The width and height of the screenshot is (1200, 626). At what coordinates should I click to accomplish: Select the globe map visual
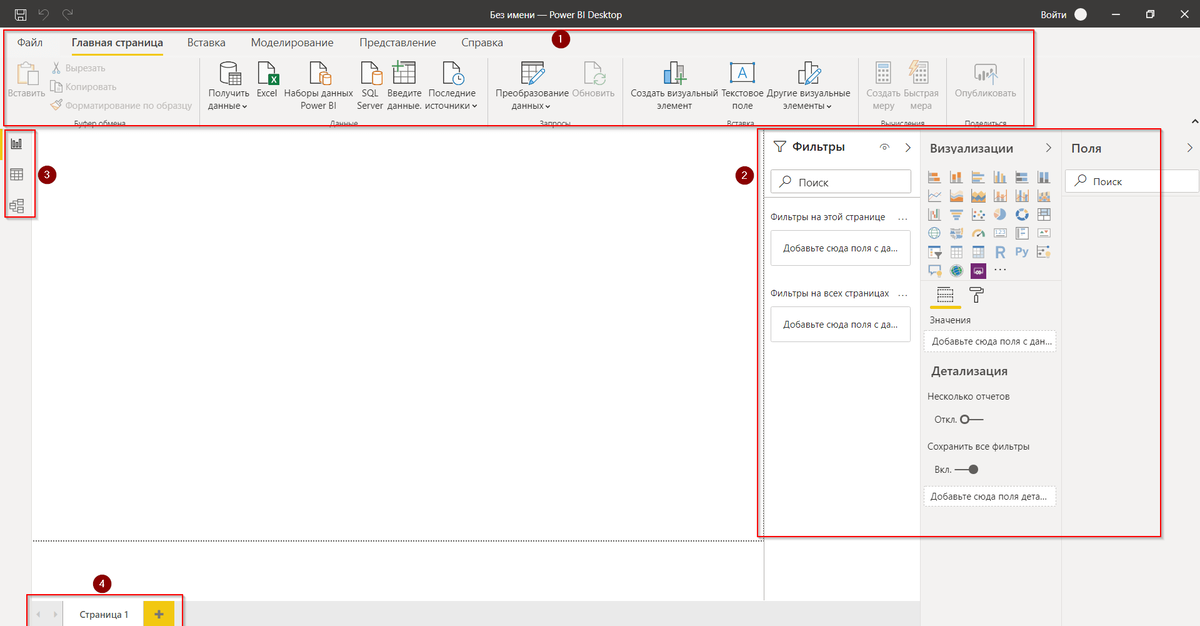pos(934,233)
